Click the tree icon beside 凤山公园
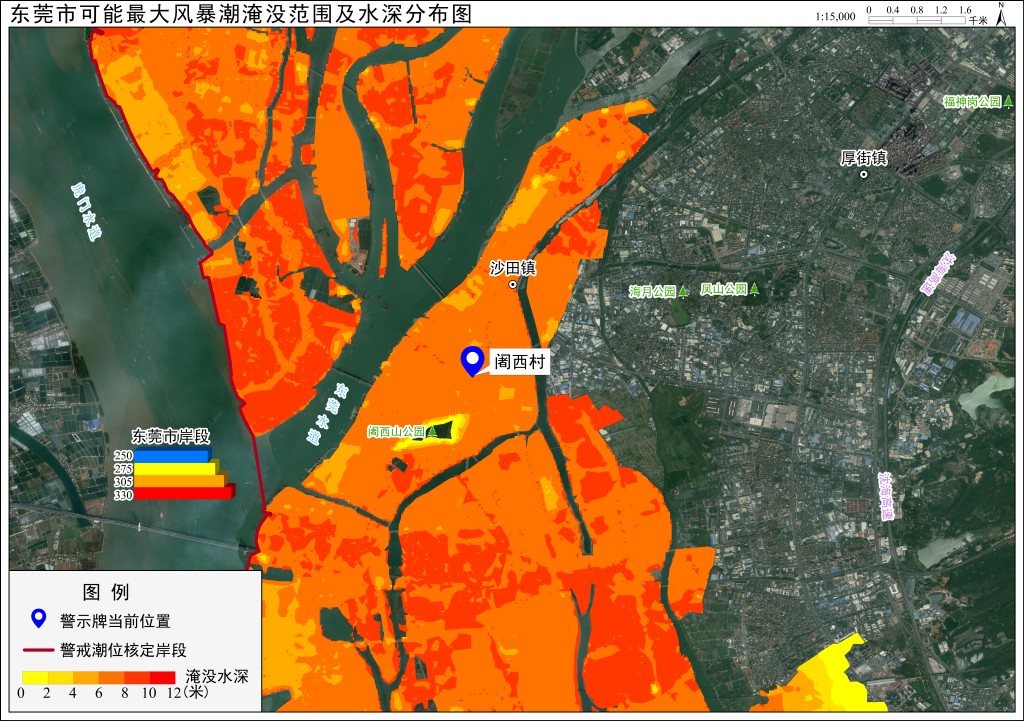This screenshot has height=721, width=1024. click(x=754, y=289)
